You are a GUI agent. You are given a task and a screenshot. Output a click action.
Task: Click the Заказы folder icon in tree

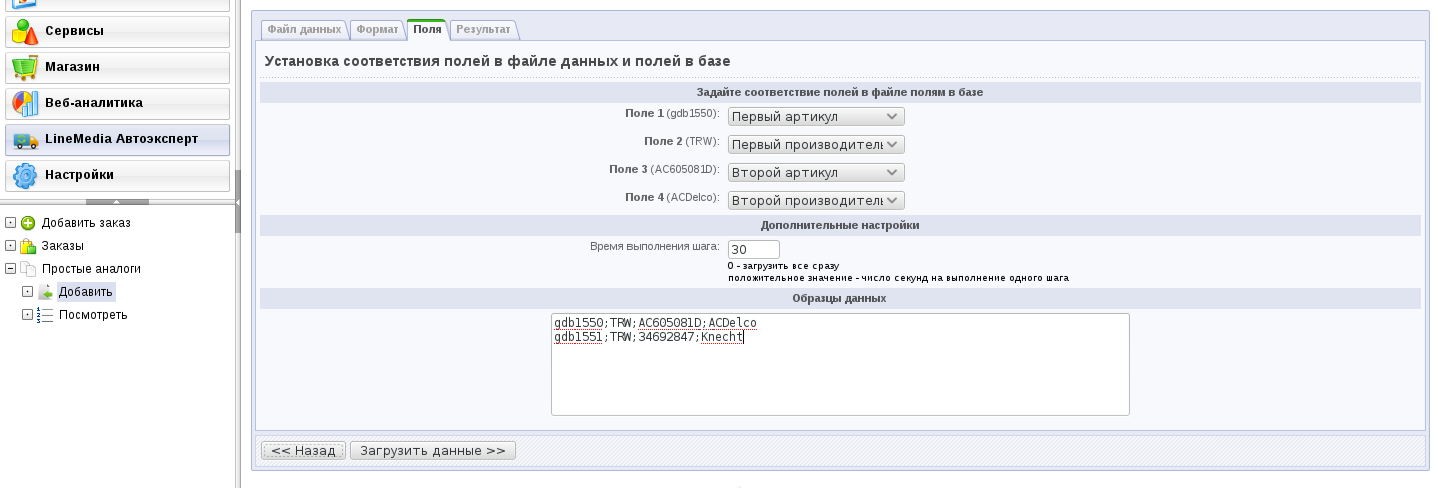tap(28, 246)
